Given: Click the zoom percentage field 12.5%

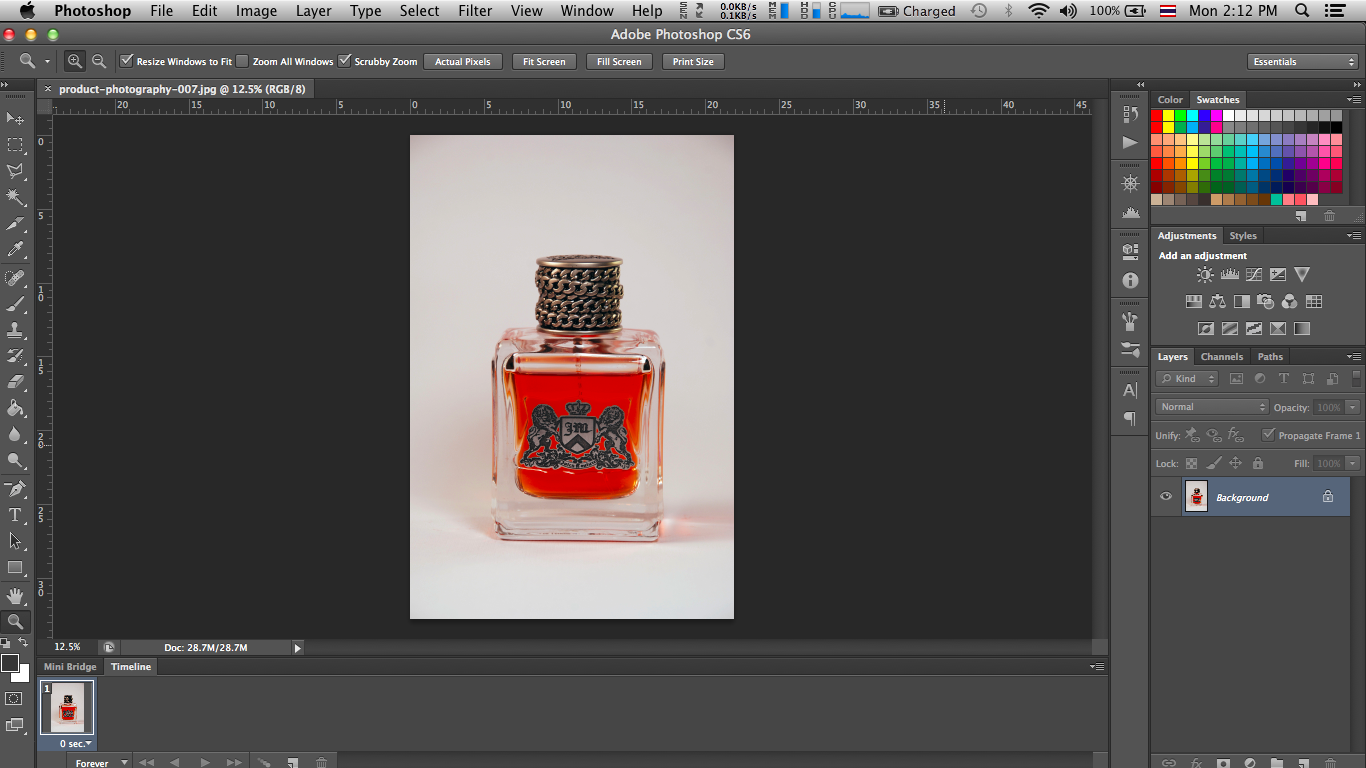Looking at the screenshot, I should click(68, 648).
